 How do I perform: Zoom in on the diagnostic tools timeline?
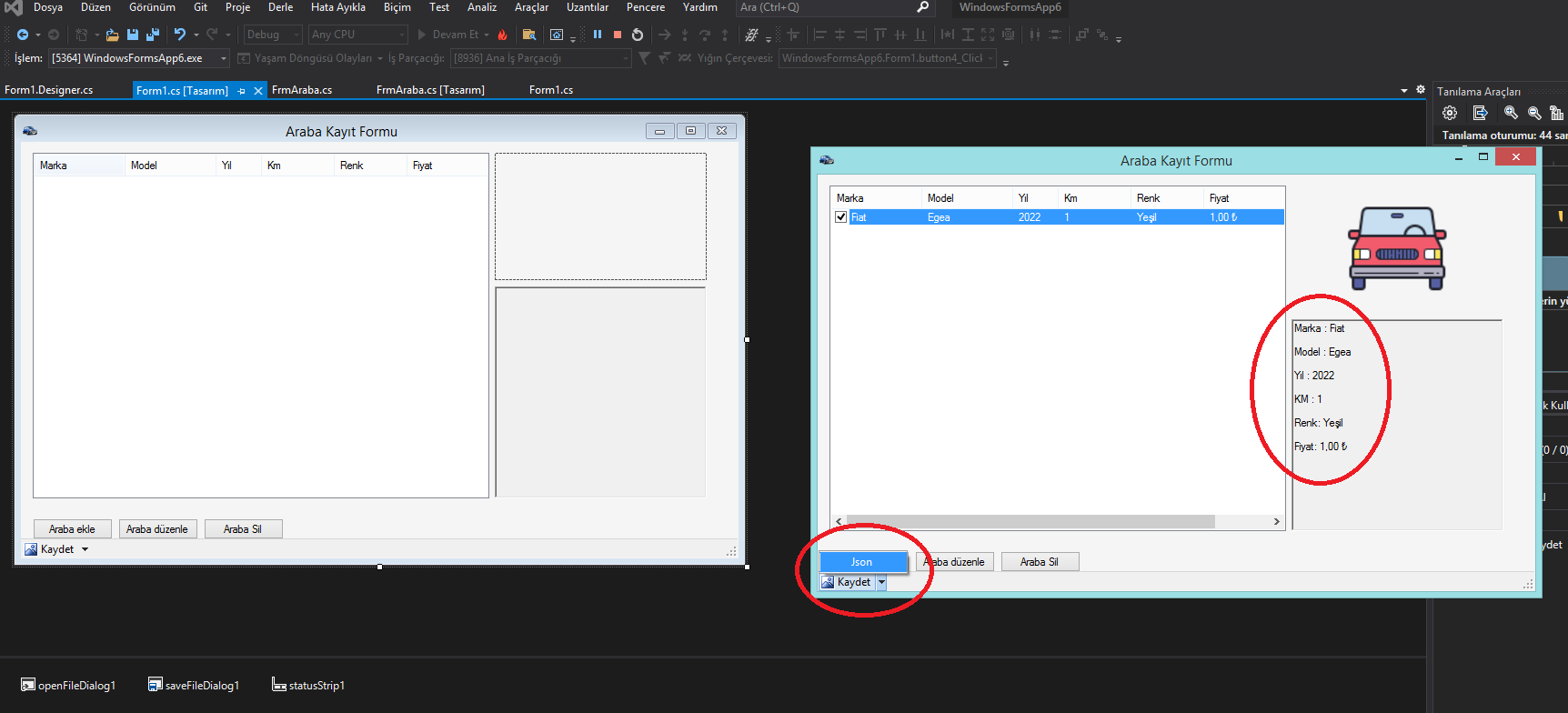pos(1511,113)
